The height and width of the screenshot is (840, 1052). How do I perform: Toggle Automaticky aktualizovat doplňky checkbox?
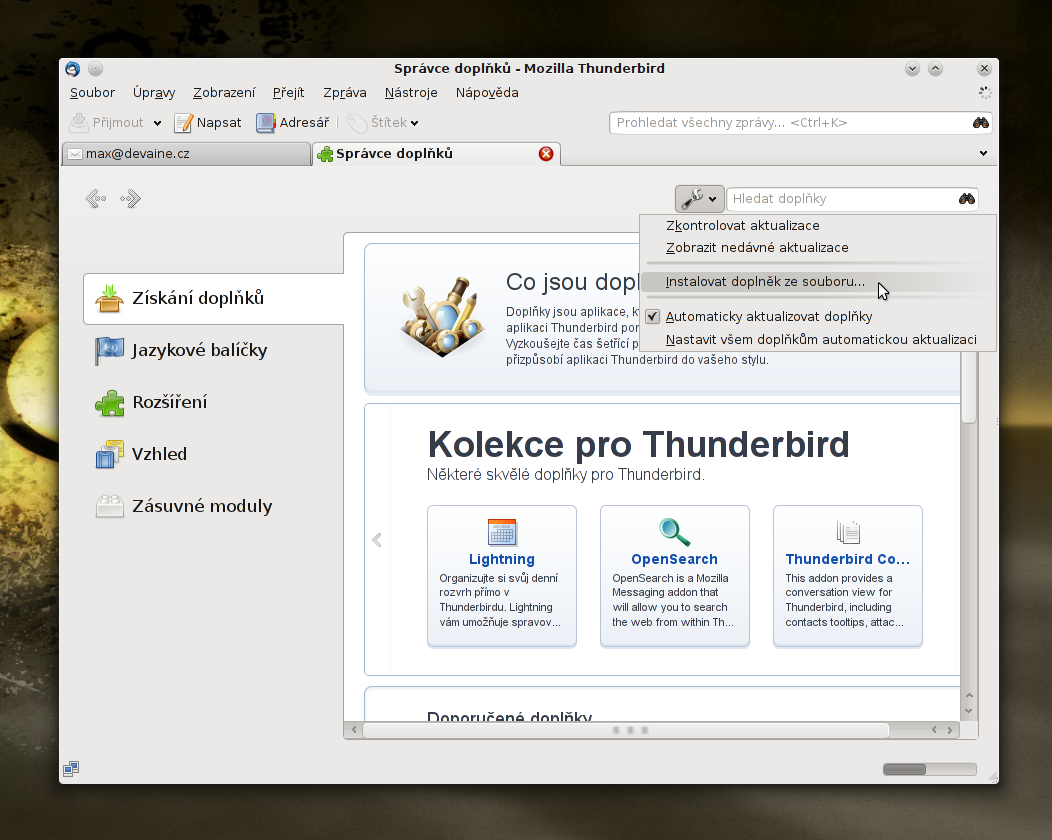[x=653, y=317]
